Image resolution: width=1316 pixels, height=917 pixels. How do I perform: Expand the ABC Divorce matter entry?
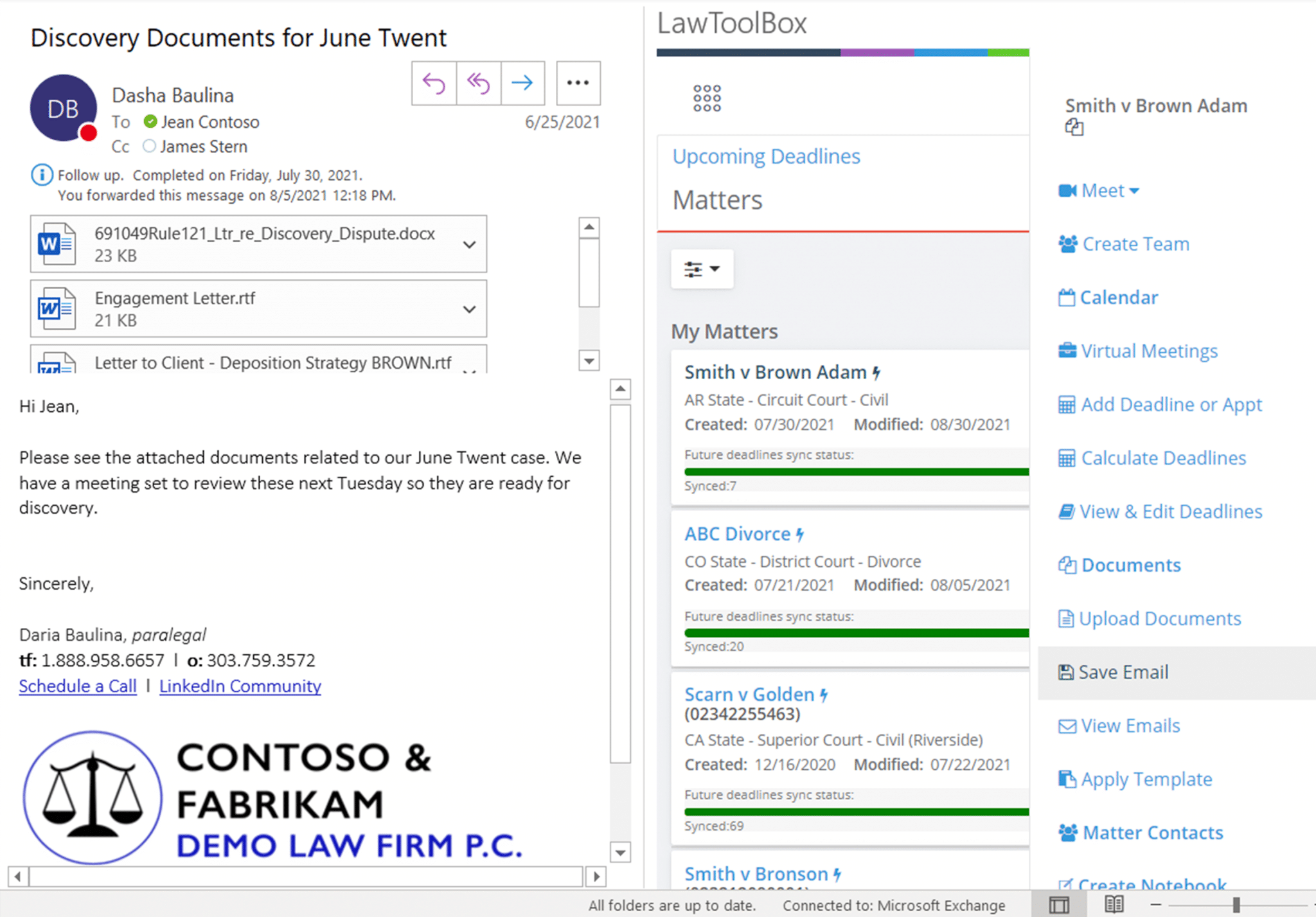coord(740,532)
